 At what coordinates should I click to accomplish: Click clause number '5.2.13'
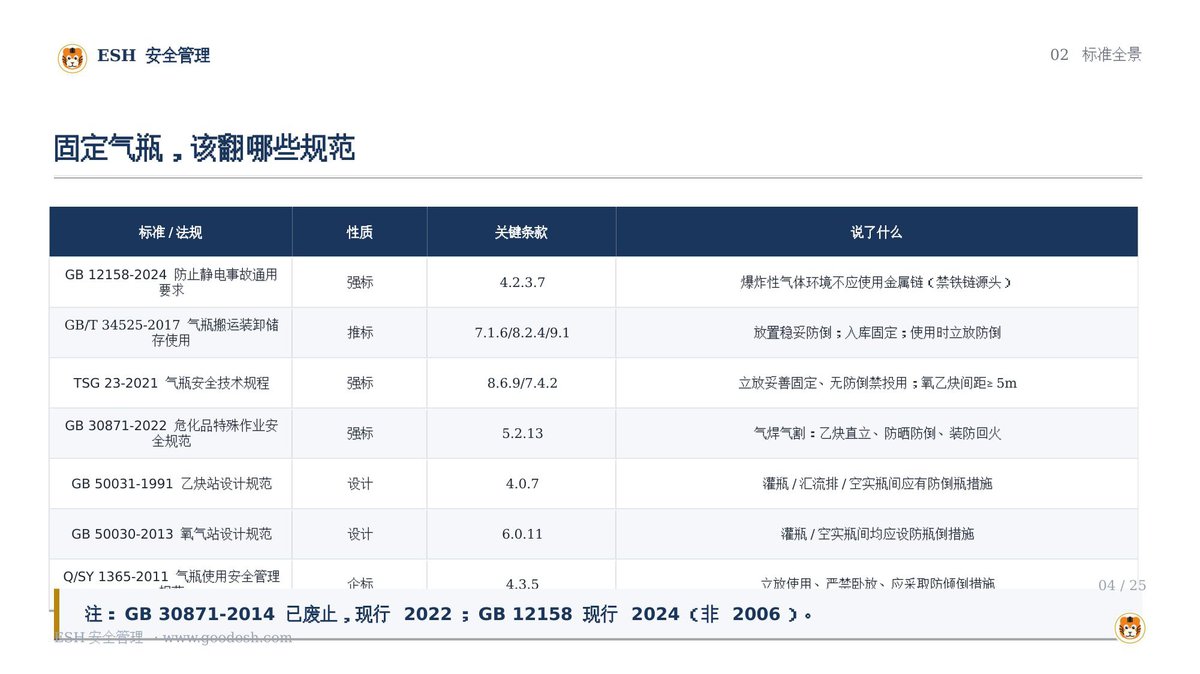[522, 434]
